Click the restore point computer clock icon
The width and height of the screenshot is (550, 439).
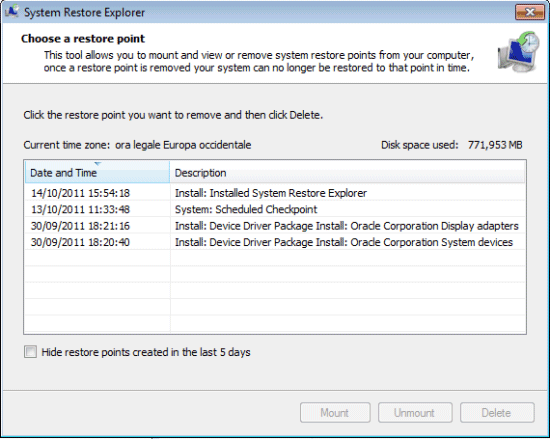518,52
